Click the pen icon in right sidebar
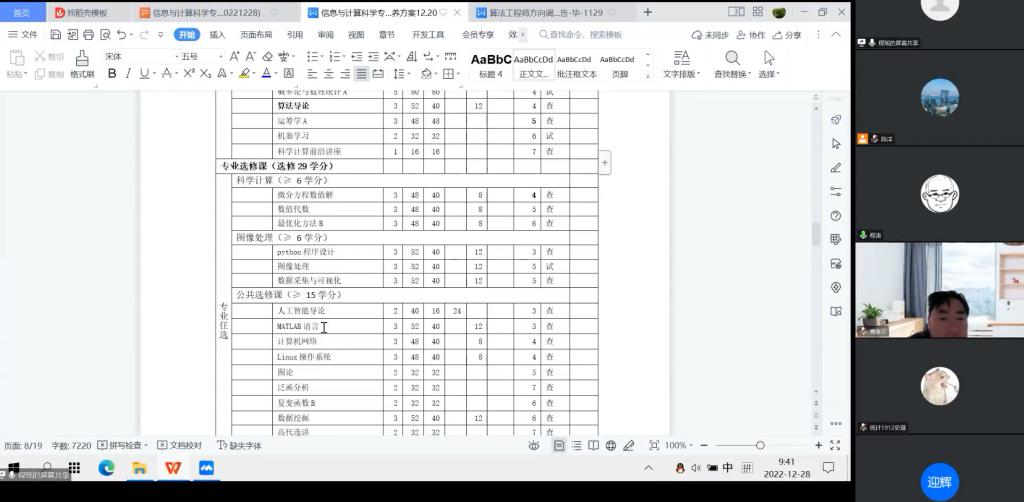 point(836,168)
